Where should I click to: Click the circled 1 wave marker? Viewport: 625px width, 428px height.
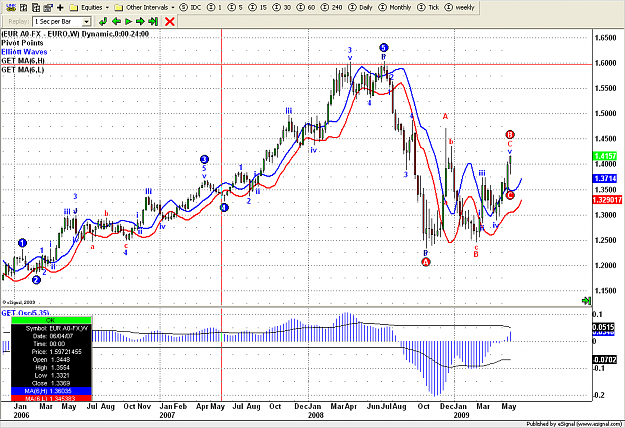pos(22,243)
